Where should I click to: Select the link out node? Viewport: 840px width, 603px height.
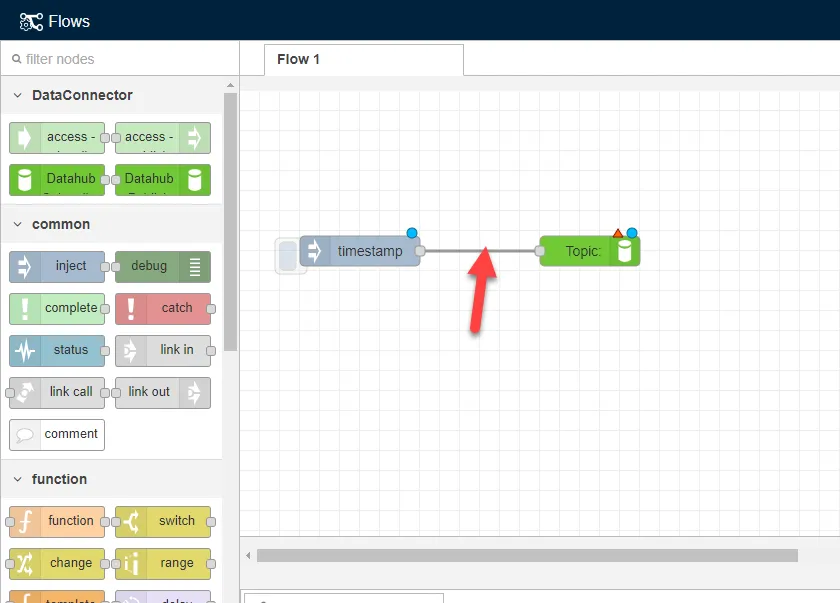(163, 393)
